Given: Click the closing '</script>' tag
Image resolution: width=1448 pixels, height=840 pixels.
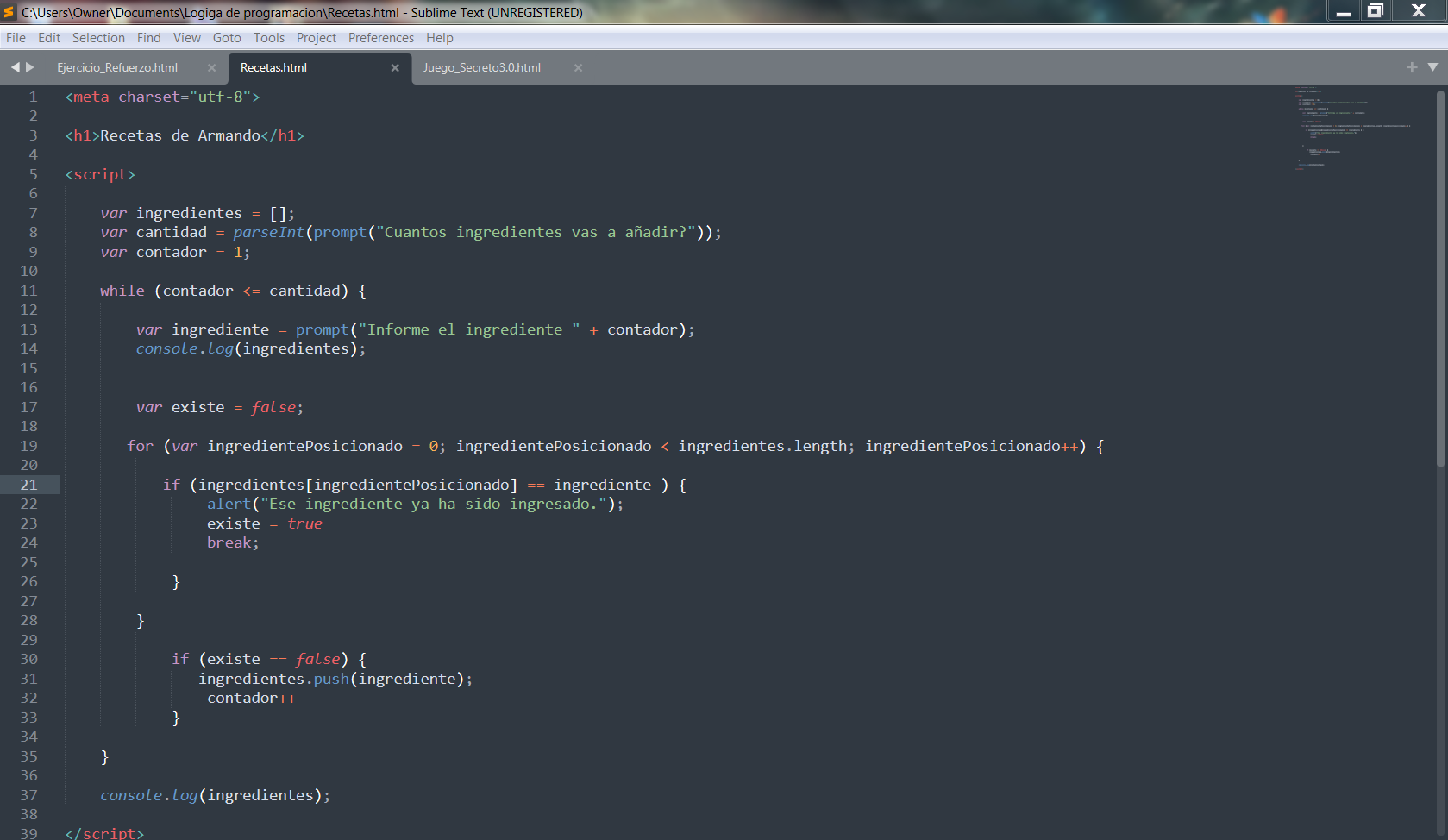Looking at the screenshot, I should tap(104, 833).
